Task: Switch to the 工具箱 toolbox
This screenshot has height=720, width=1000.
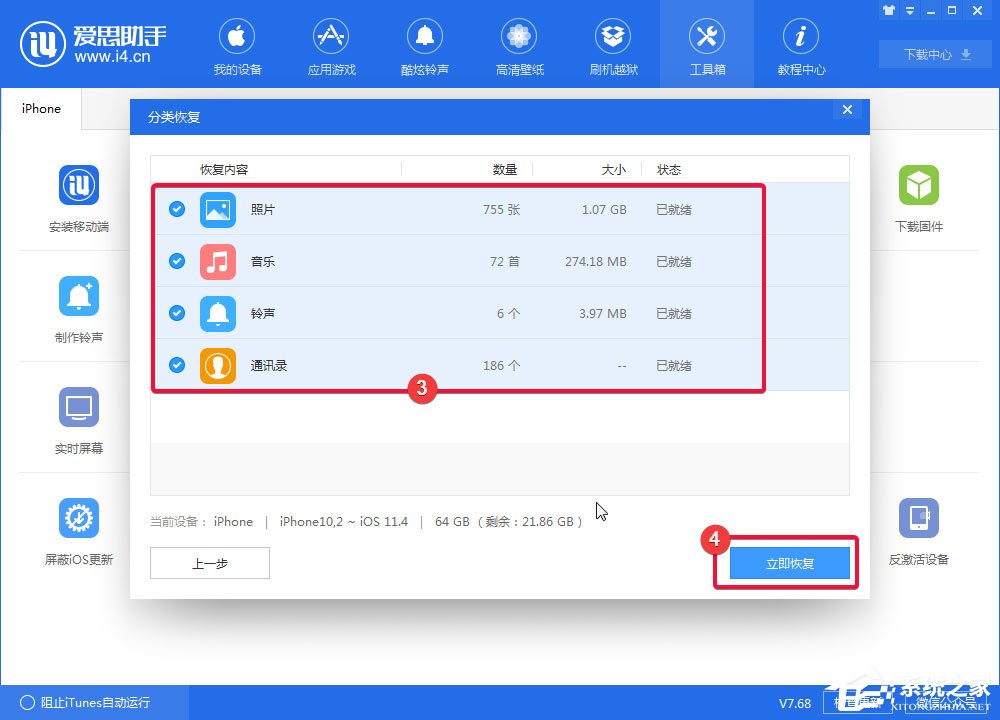Action: point(707,45)
